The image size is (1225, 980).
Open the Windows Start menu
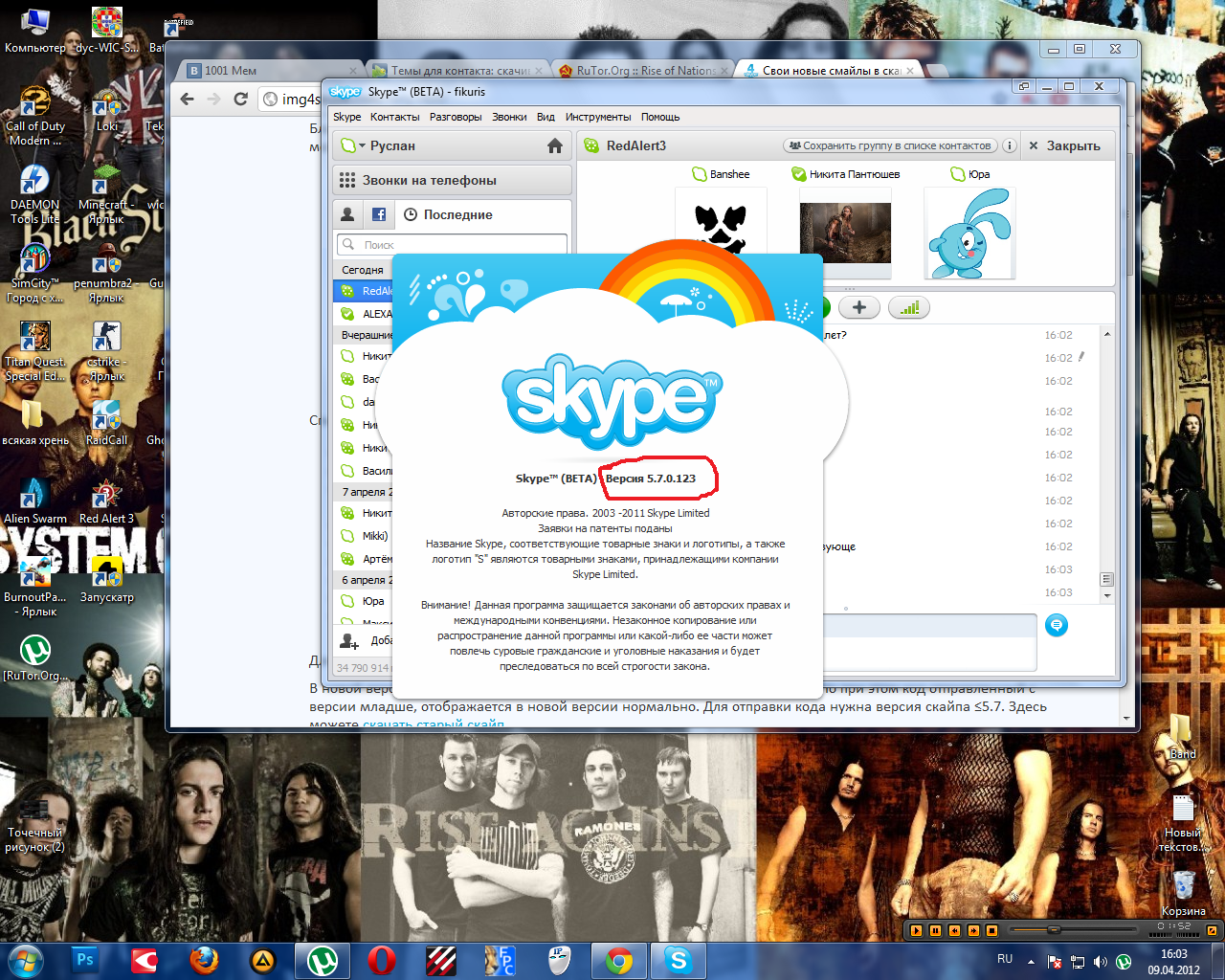[x=25, y=960]
